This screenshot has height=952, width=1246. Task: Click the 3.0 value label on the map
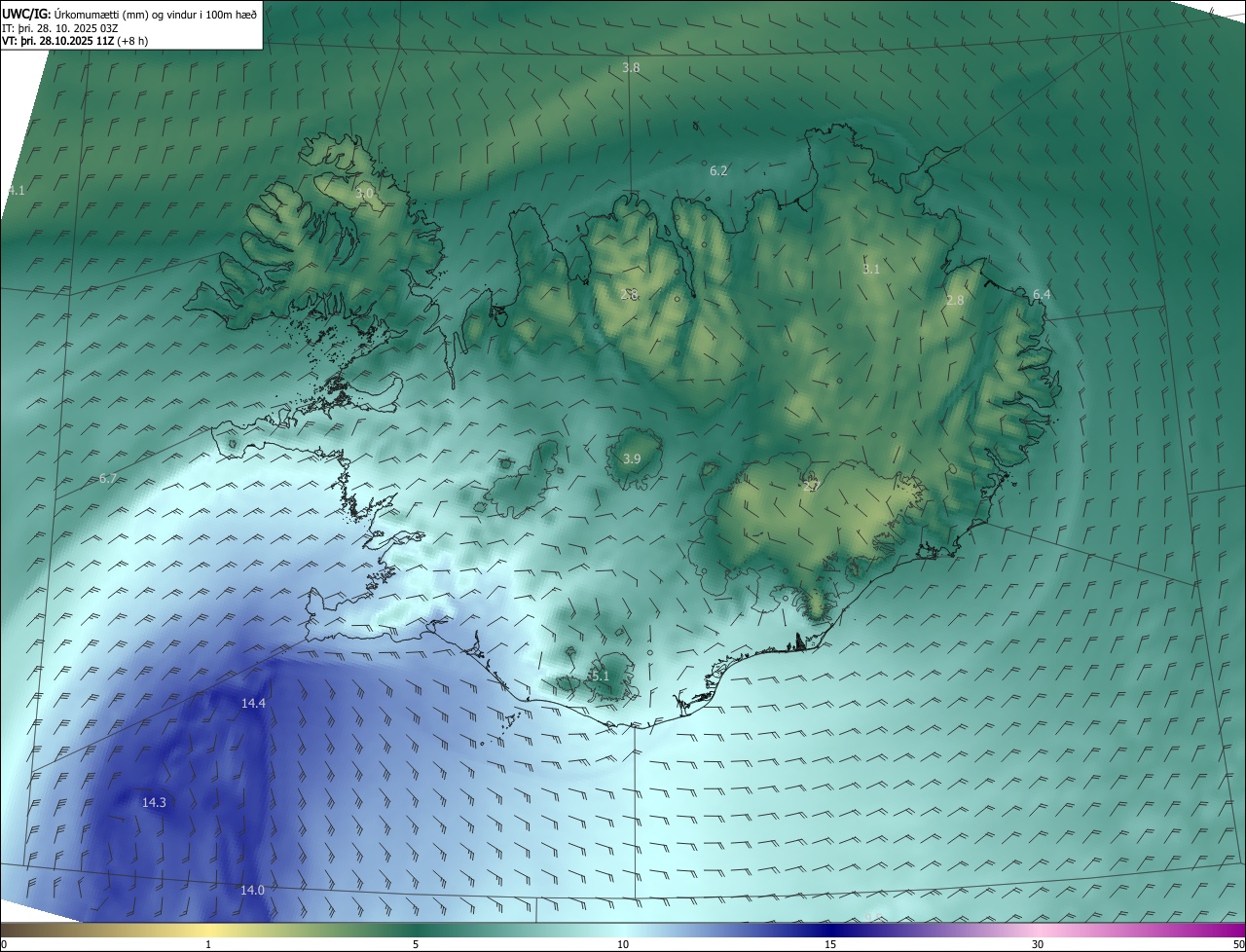point(364,194)
